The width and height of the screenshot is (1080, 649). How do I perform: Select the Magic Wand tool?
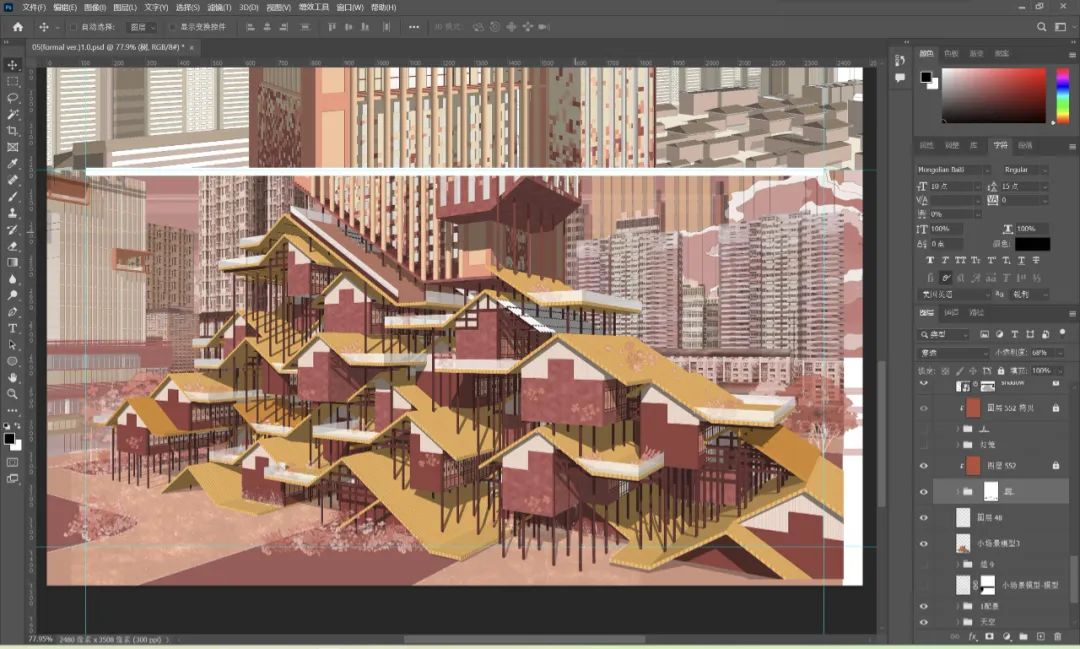pos(12,114)
